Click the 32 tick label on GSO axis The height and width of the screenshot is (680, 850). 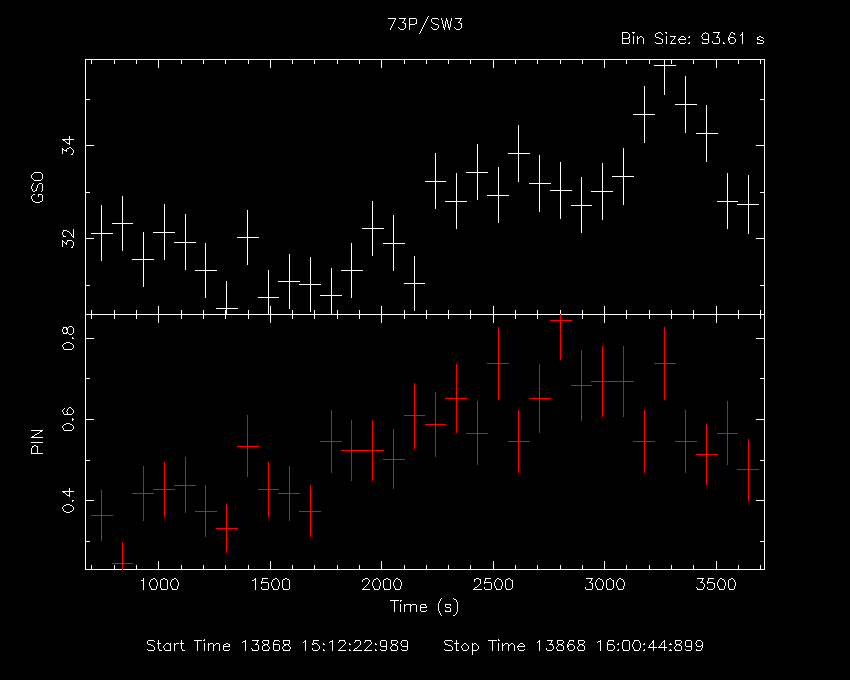[x=68, y=239]
